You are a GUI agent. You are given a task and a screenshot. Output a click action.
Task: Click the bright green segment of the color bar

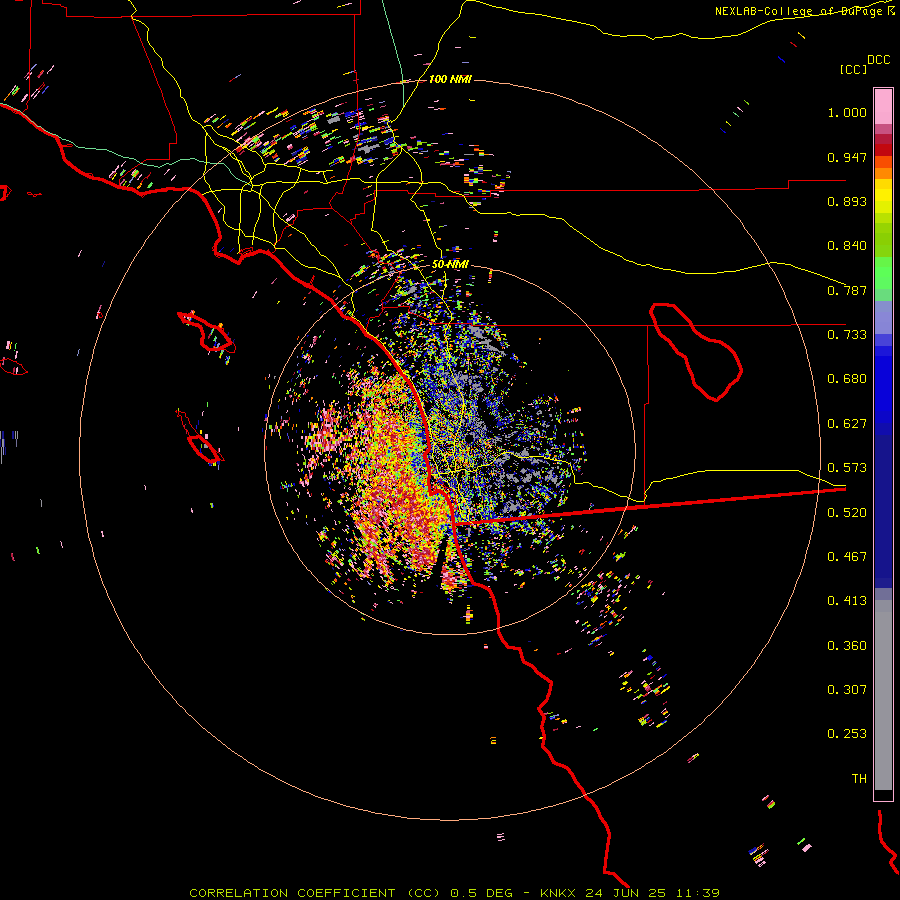pos(883,273)
